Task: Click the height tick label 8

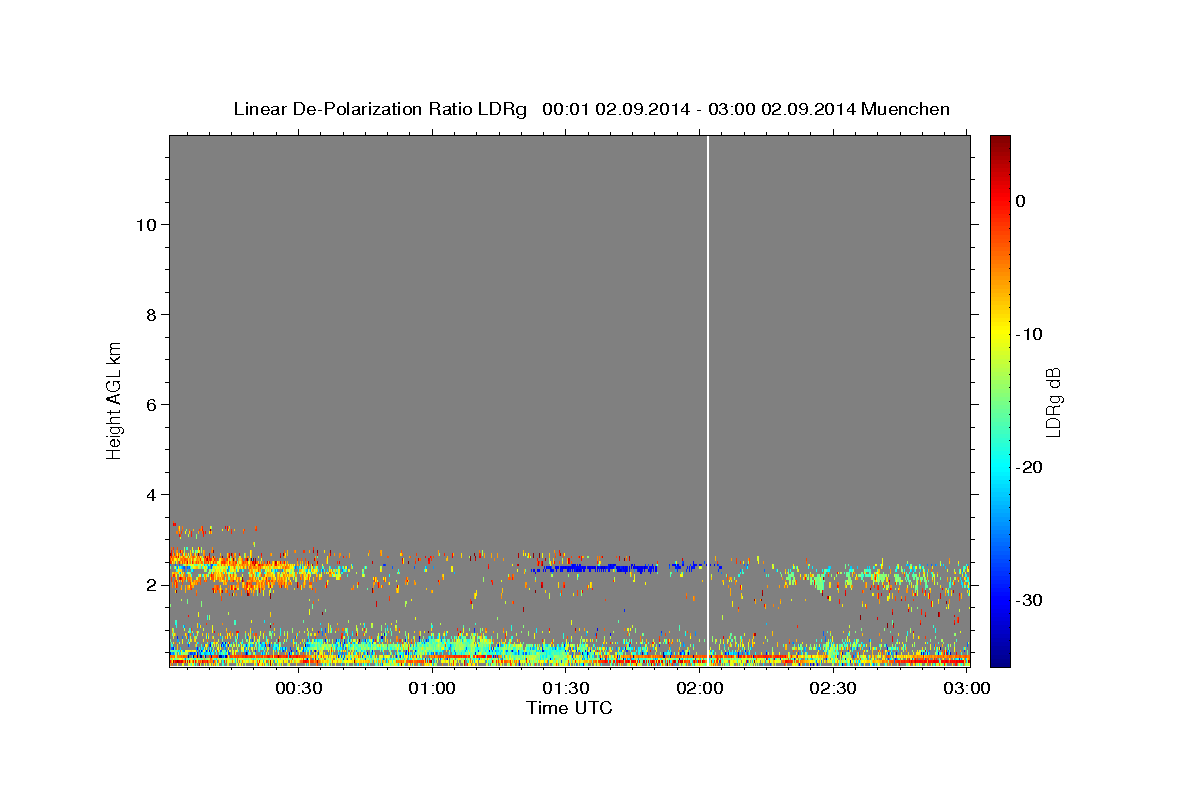Action: (153, 315)
